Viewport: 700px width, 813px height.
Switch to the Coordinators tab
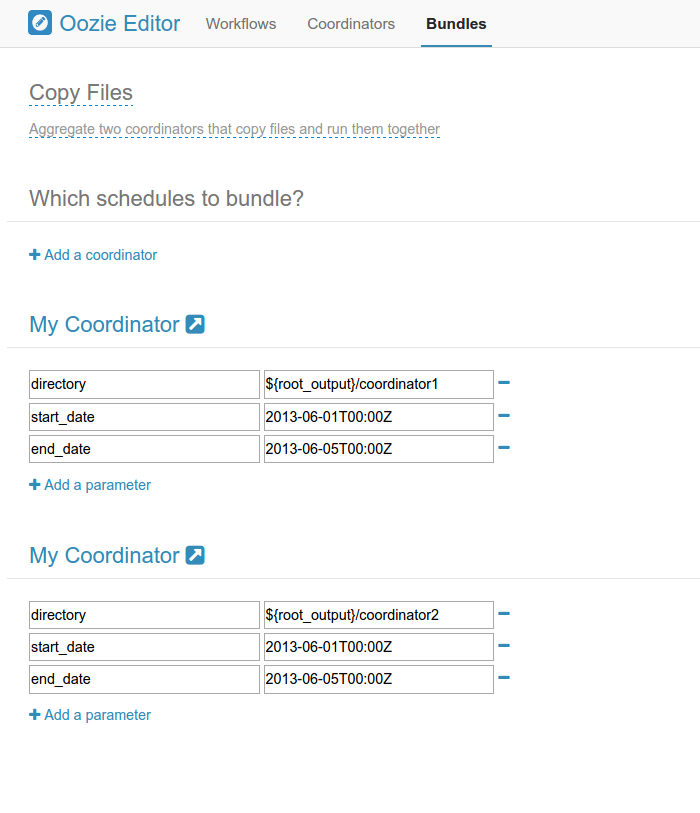click(351, 24)
